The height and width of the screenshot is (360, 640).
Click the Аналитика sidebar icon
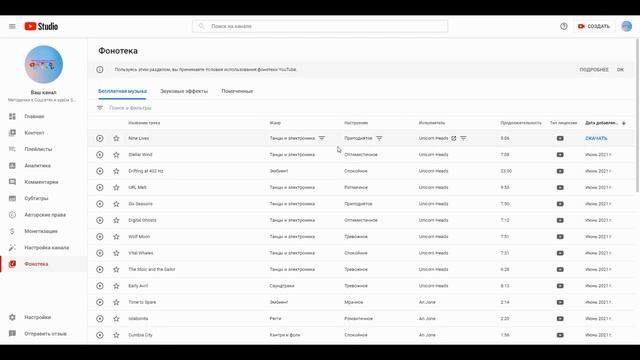pyautogui.click(x=12, y=165)
